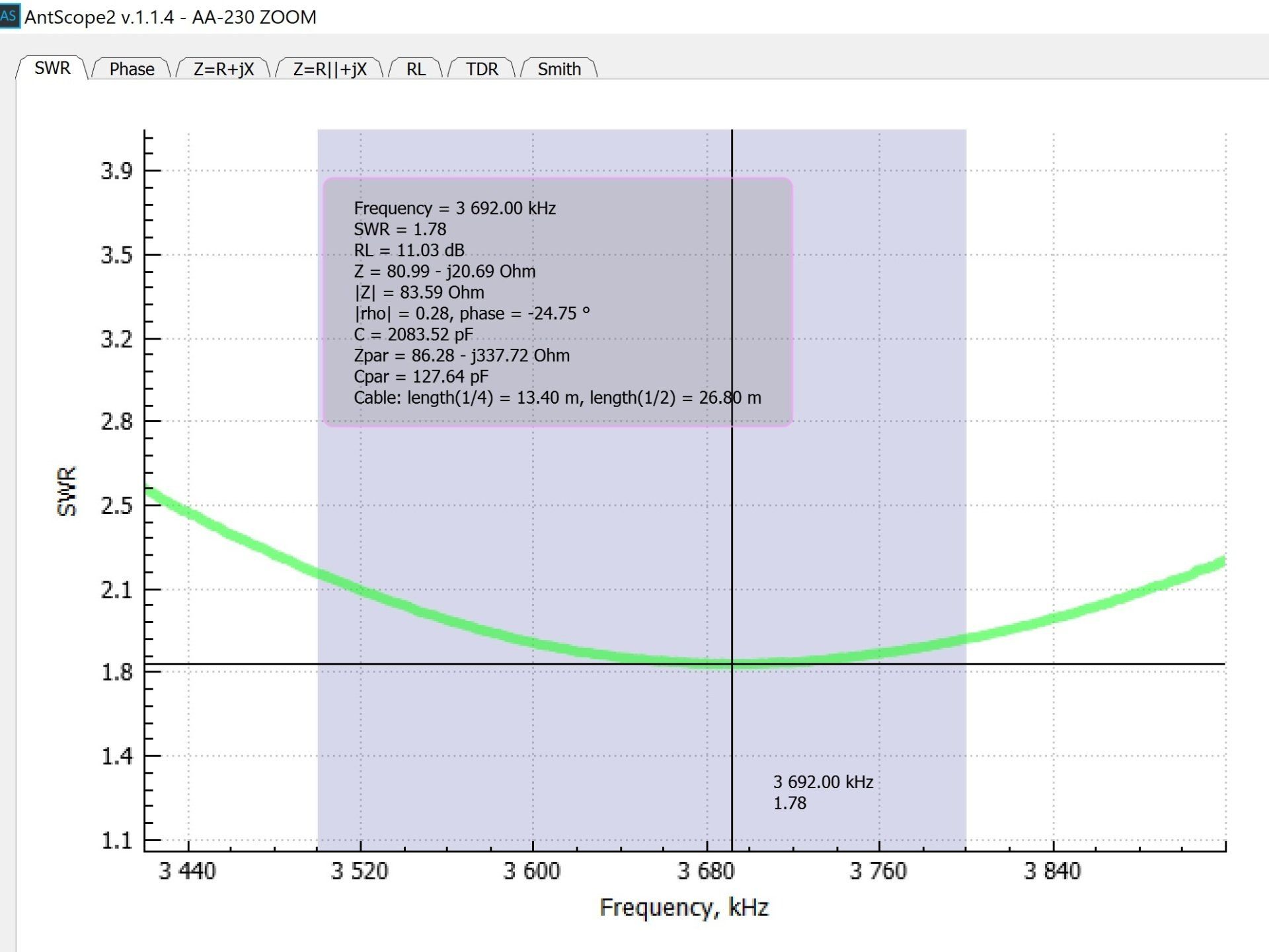The width and height of the screenshot is (1269, 952).
Task: Click the 3 760 frequency axis label
Action: [x=878, y=871]
